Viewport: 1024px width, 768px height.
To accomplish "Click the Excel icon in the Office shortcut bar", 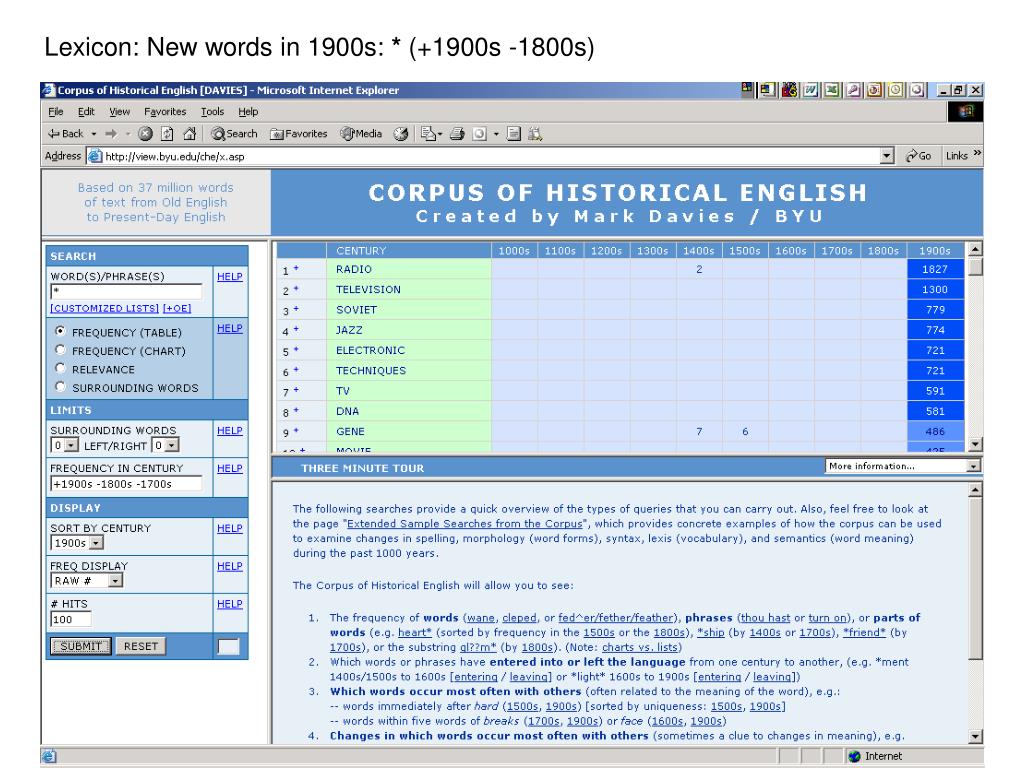I will 831,89.
